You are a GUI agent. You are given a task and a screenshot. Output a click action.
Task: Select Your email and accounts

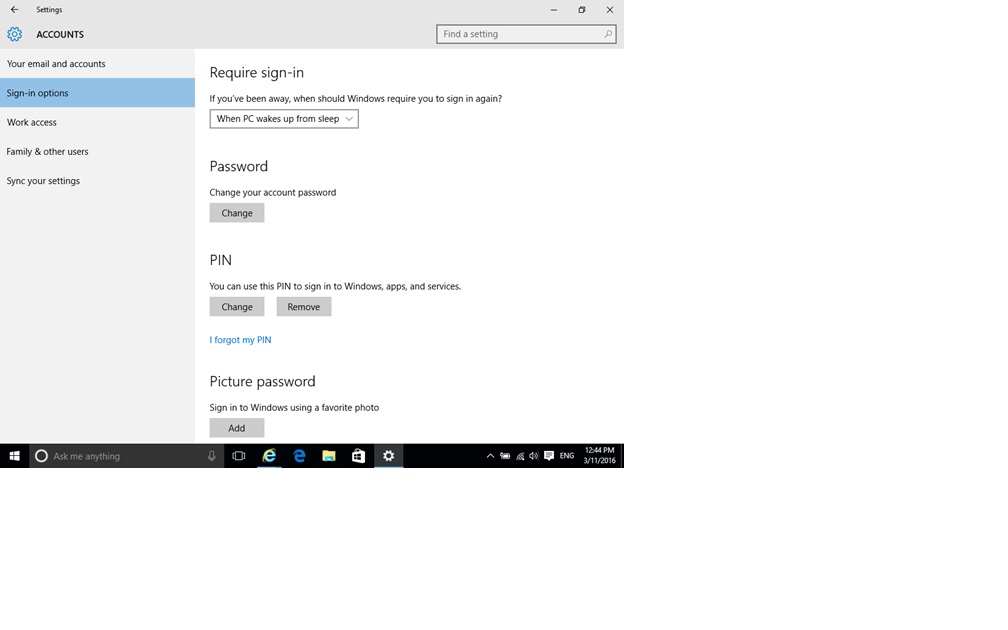pyautogui.click(x=56, y=64)
